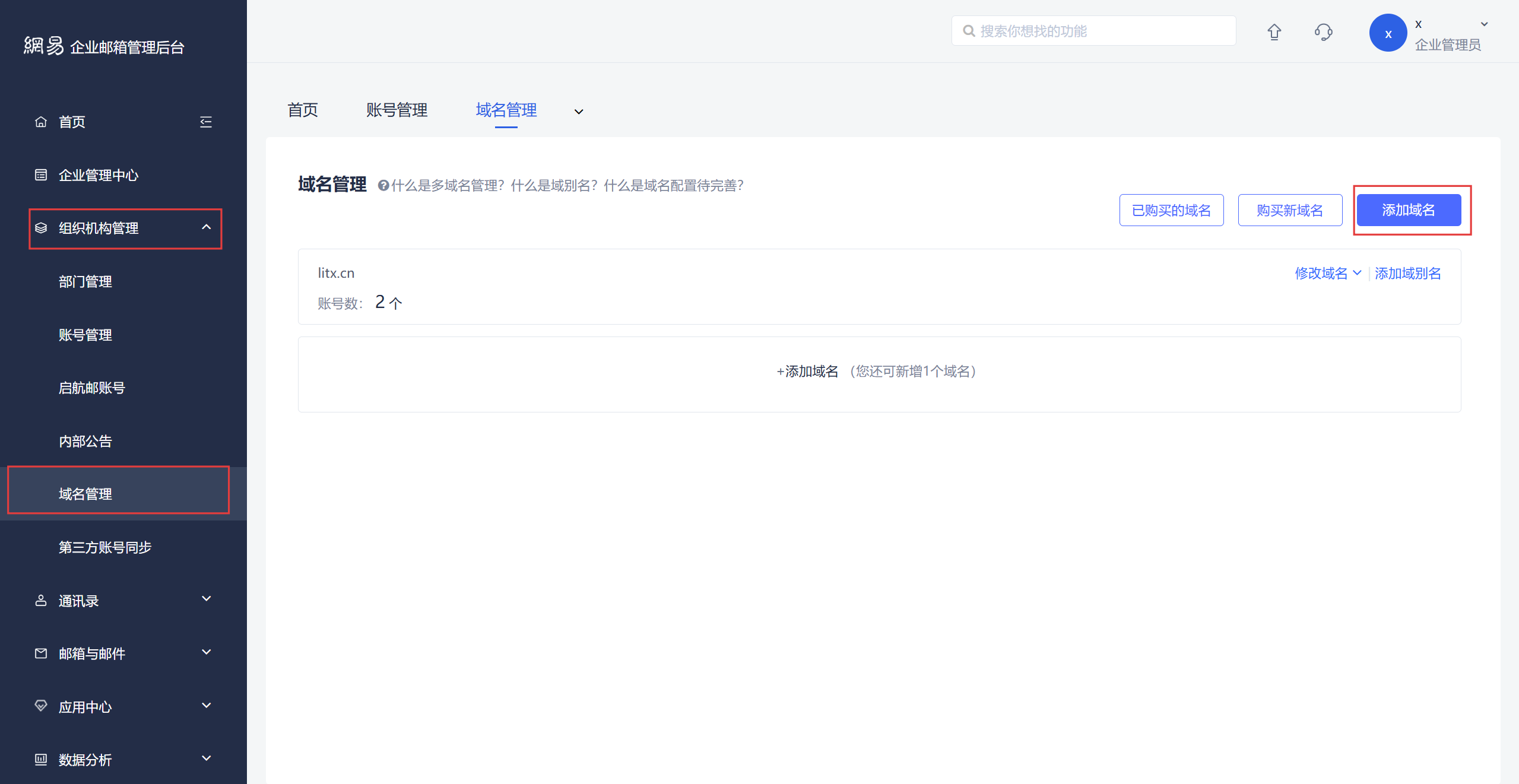Click the 企业管理中心 sidebar icon
This screenshot has height=784, width=1519.
41,175
